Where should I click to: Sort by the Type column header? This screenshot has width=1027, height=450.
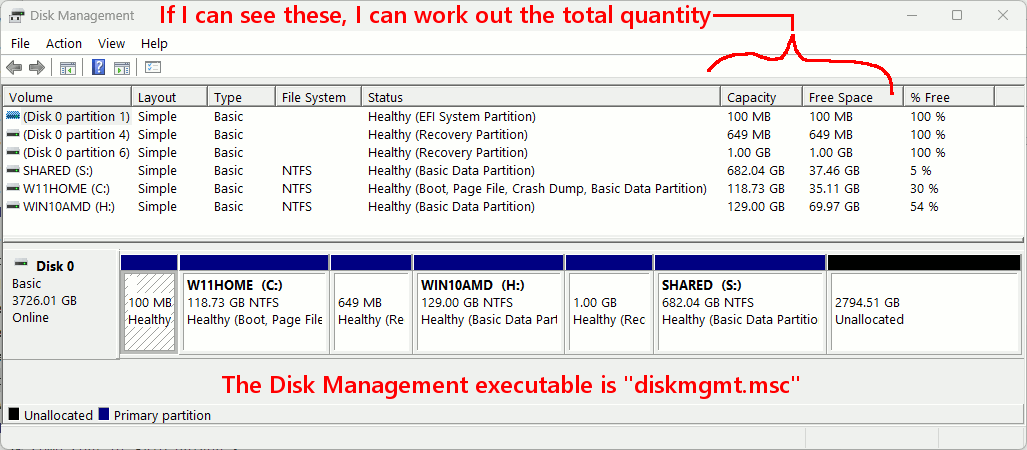click(242, 98)
